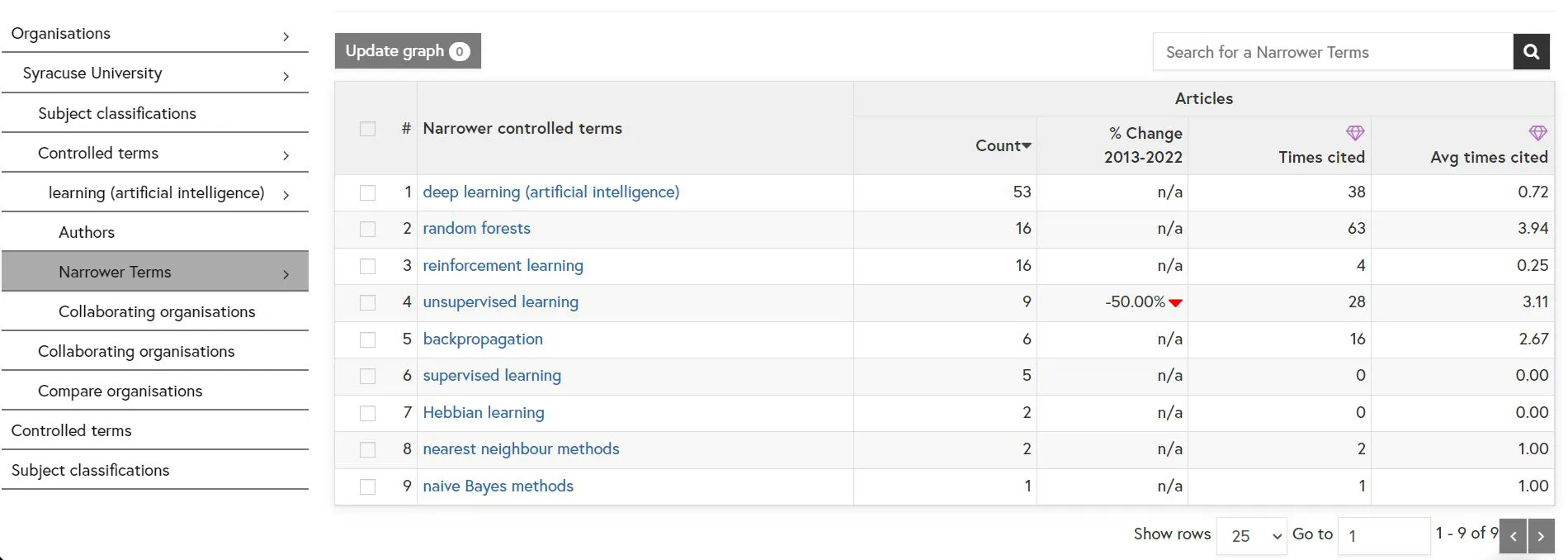Go to previous page arrow
The width and height of the screenshot is (1568, 560).
tap(1513, 536)
